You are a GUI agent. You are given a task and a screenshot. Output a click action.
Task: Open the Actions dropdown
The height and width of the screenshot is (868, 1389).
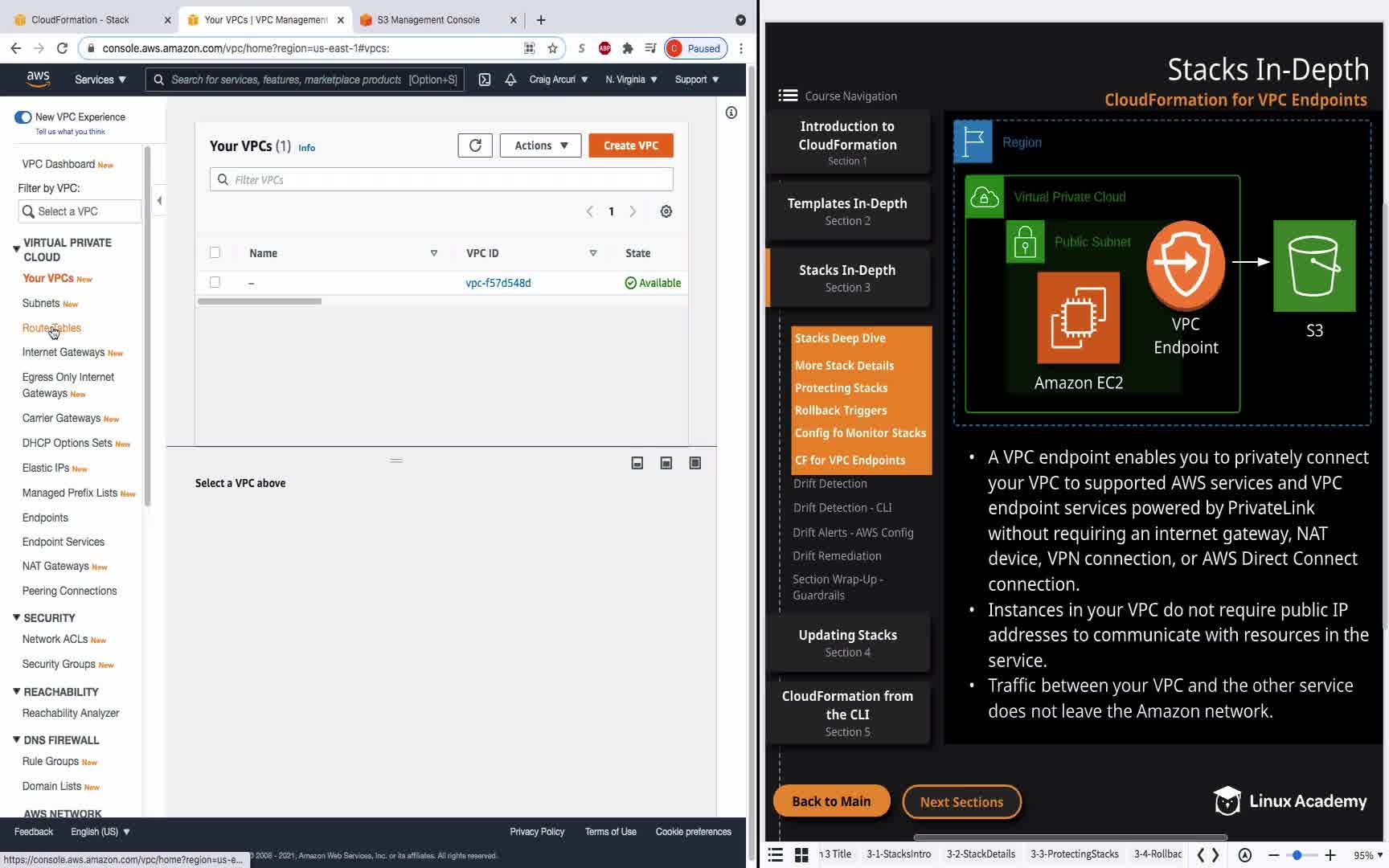point(541,145)
